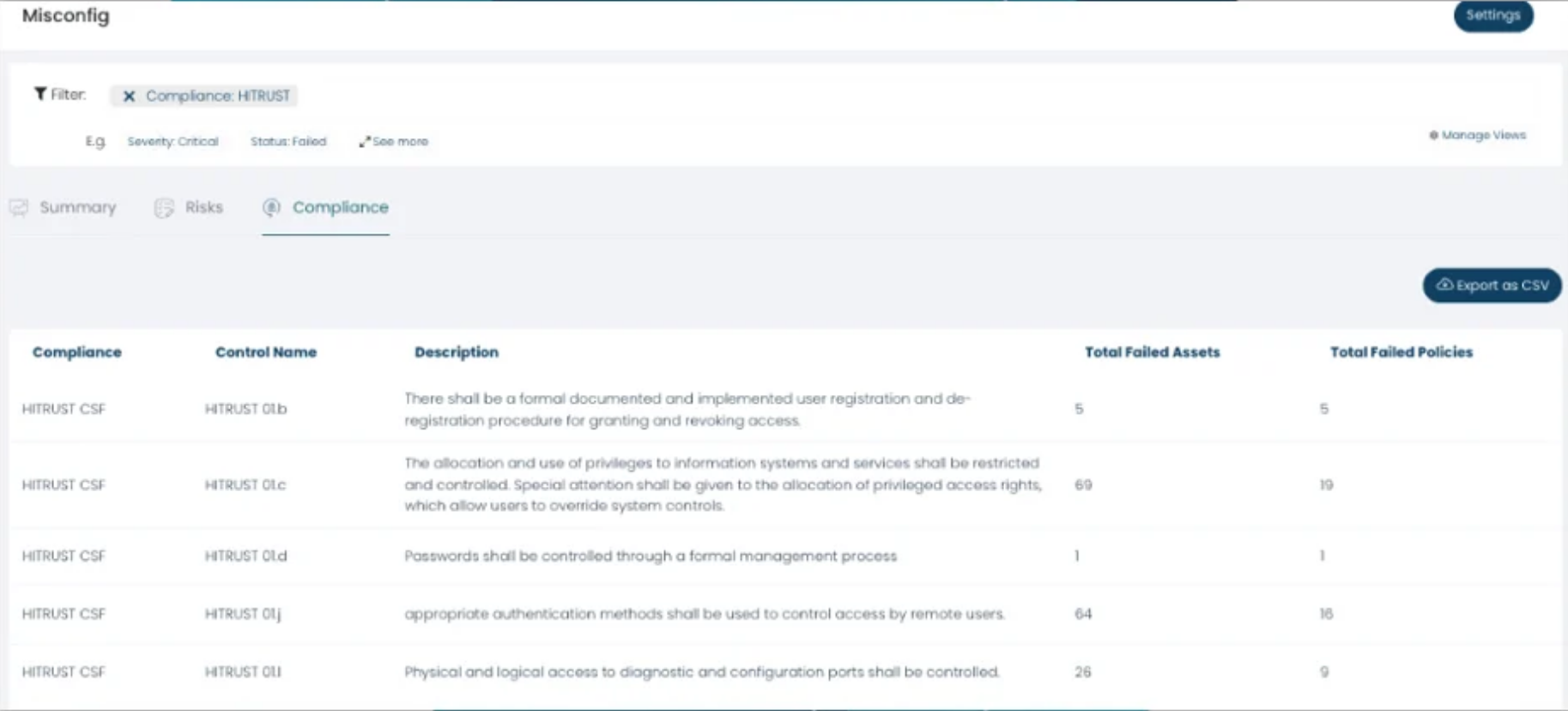Image resolution: width=1568 pixels, height=711 pixels.
Task: Click failed assets count 64
Action: pyautogui.click(x=1083, y=614)
